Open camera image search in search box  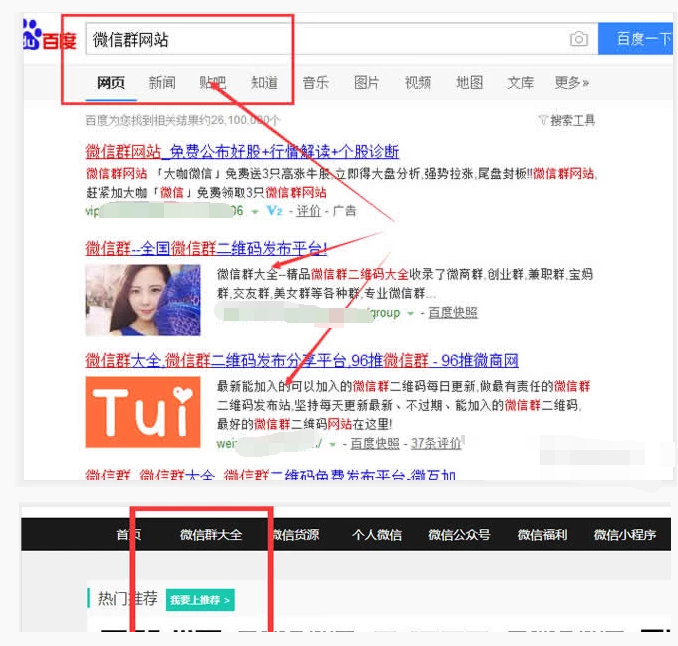click(x=579, y=39)
